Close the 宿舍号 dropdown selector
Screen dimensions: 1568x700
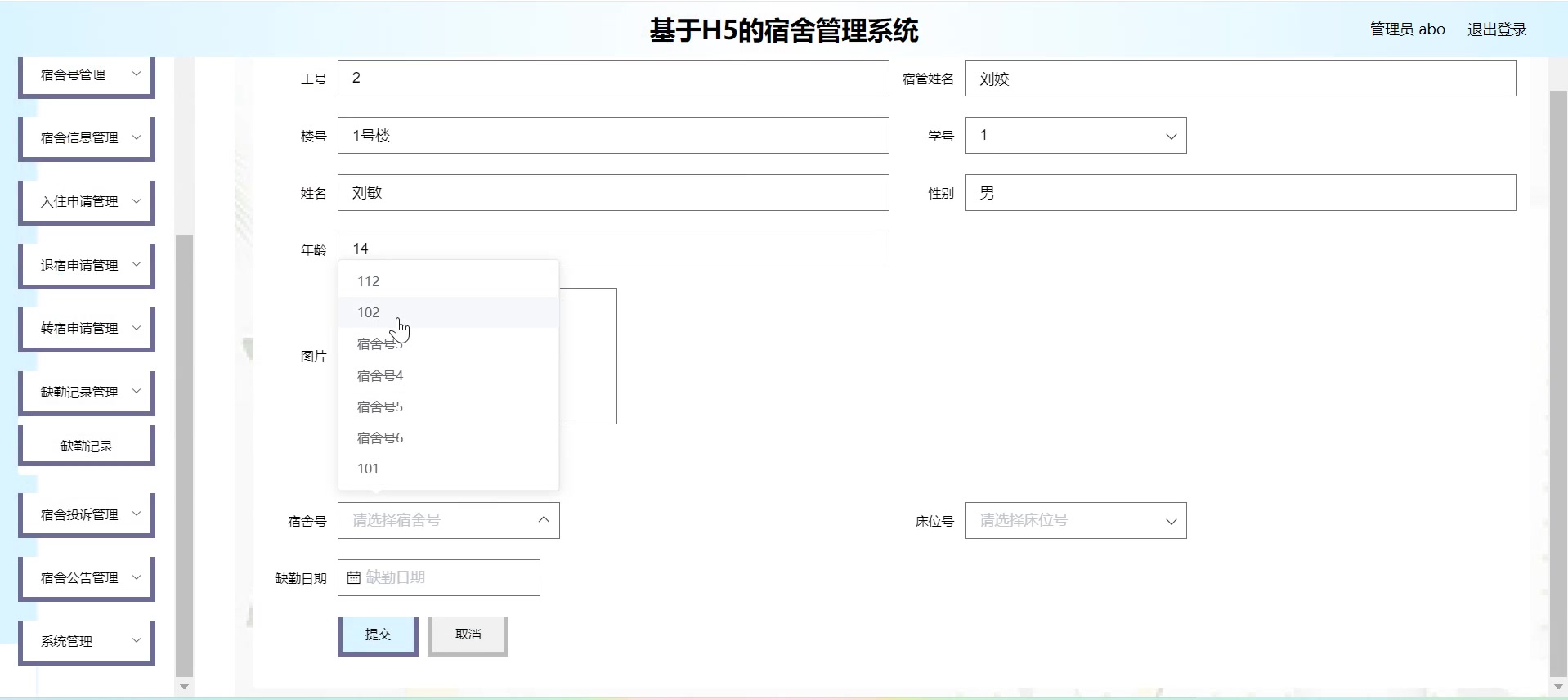pos(449,521)
